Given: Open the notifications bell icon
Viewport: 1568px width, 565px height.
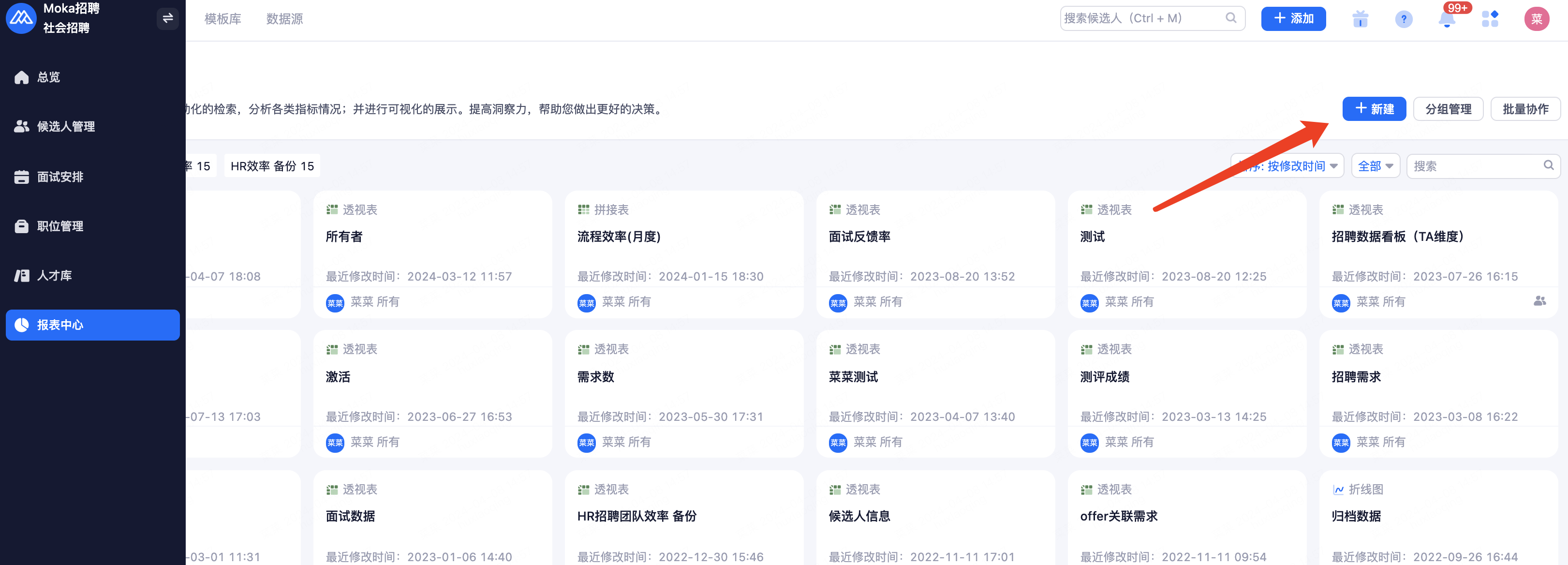Looking at the screenshot, I should tap(1447, 19).
